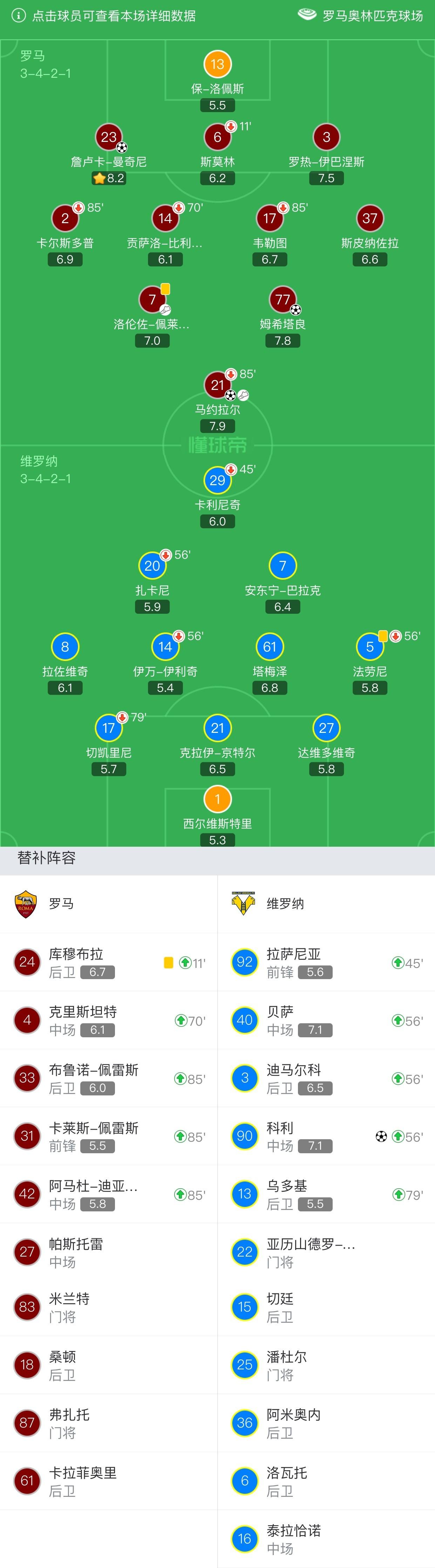The width and height of the screenshot is (435, 1568).
Task: Select Verona keeper Silvestri number 1 circle
Action: click(217, 799)
